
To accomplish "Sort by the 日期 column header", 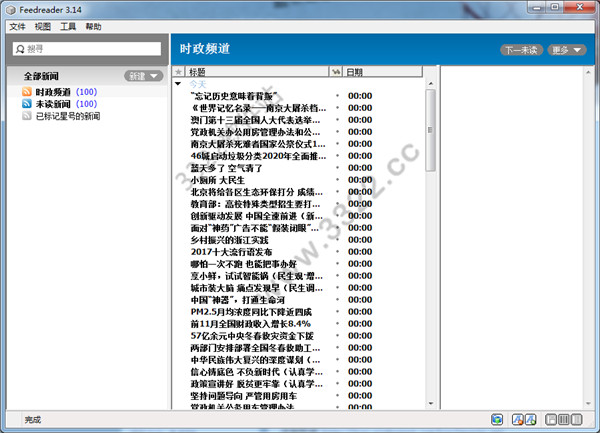I will 382,72.
